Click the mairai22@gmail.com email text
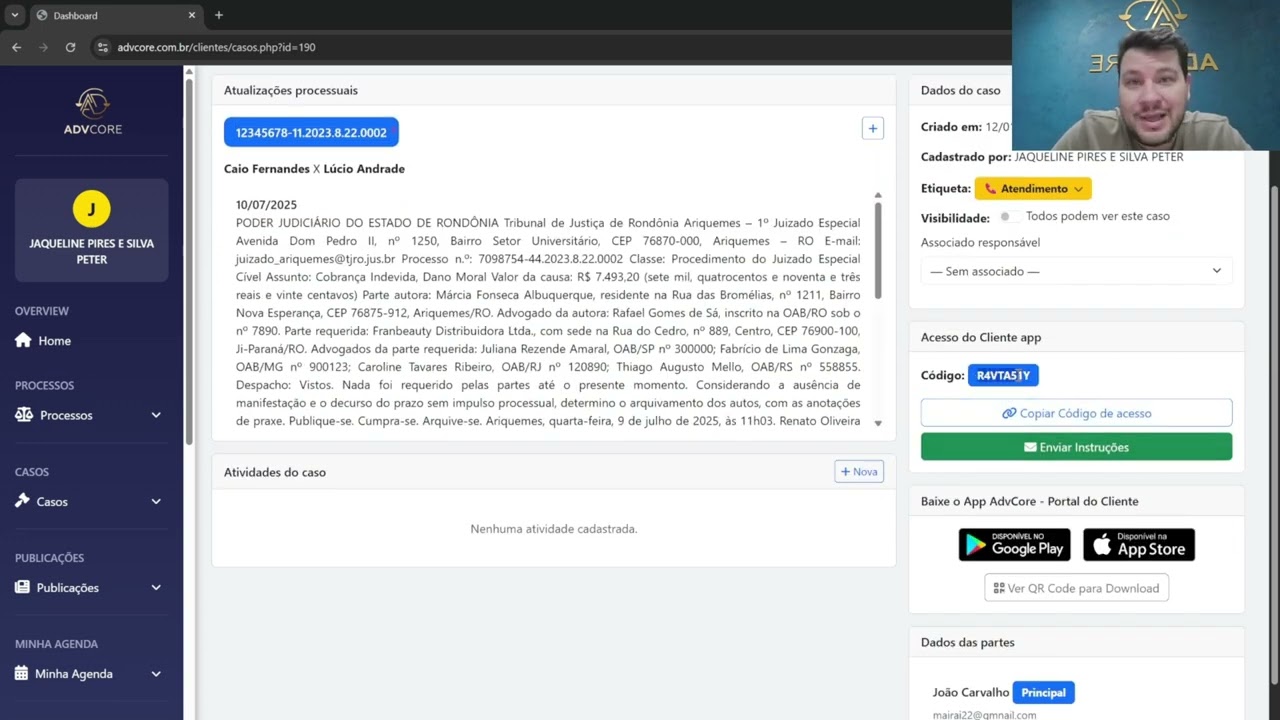The width and height of the screenshot is (1280, 720). [984, 715]
